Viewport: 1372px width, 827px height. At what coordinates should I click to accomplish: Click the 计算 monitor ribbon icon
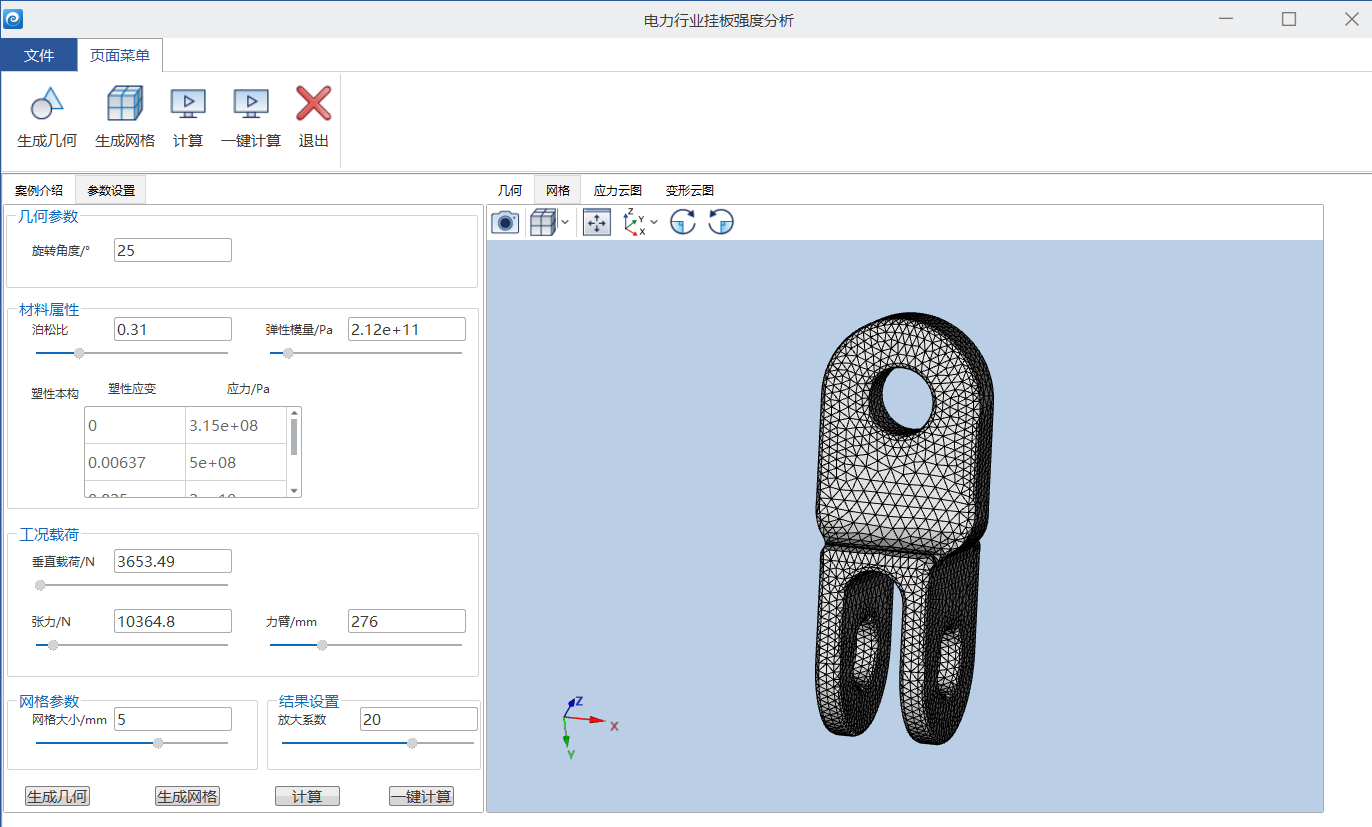[x=188, y=103]
